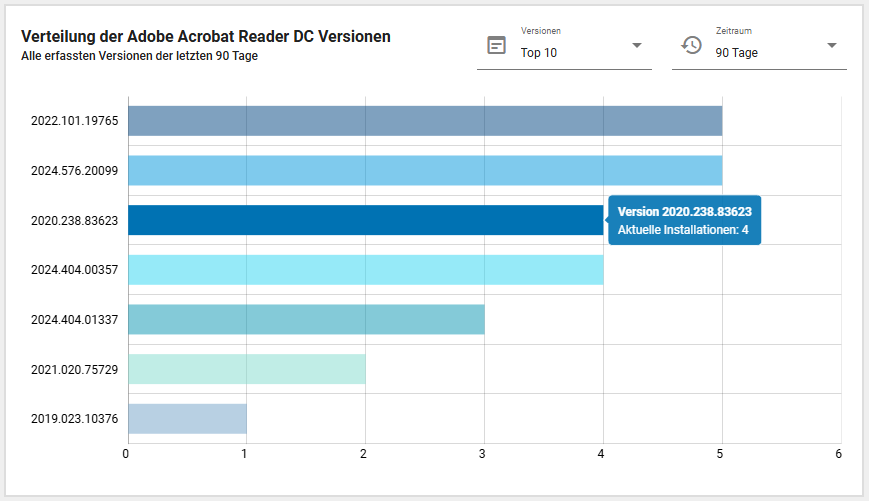Viewport: 869px width, 501px height.
Task: Select the dark blue 2020.238.83623 bar
Action: point(365,220)
